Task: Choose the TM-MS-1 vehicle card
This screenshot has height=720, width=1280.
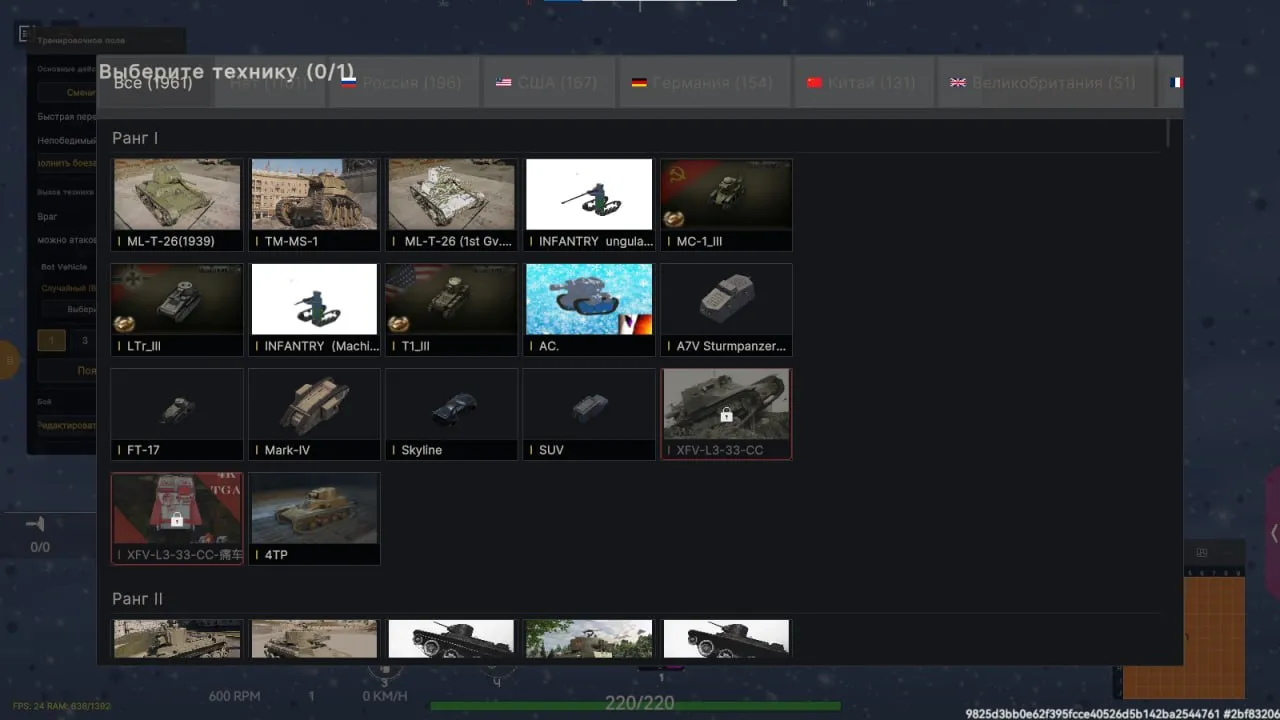Action: [x=314, y=204]
